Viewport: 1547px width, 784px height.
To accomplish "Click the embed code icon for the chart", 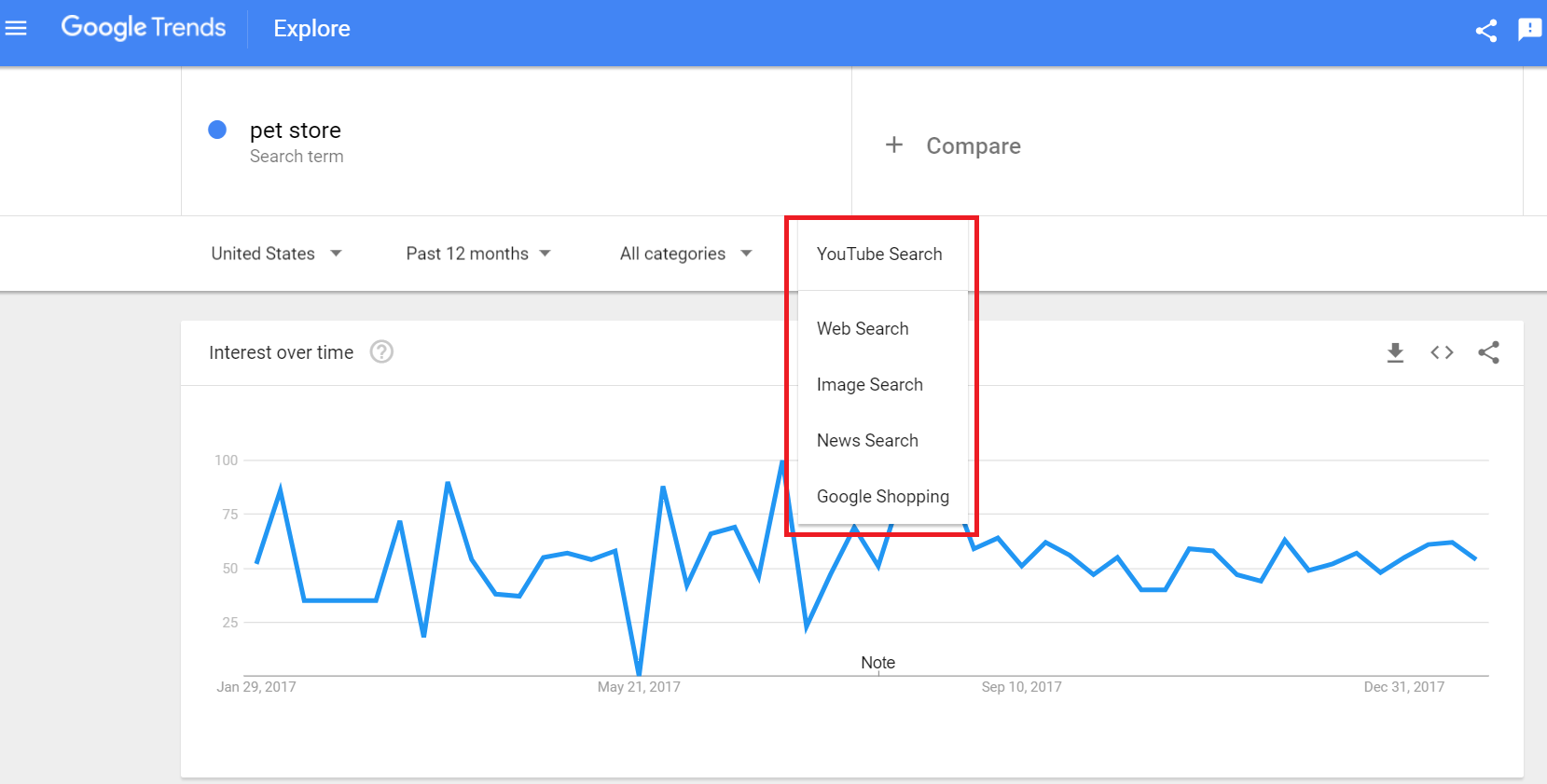I will point(1442,352).
